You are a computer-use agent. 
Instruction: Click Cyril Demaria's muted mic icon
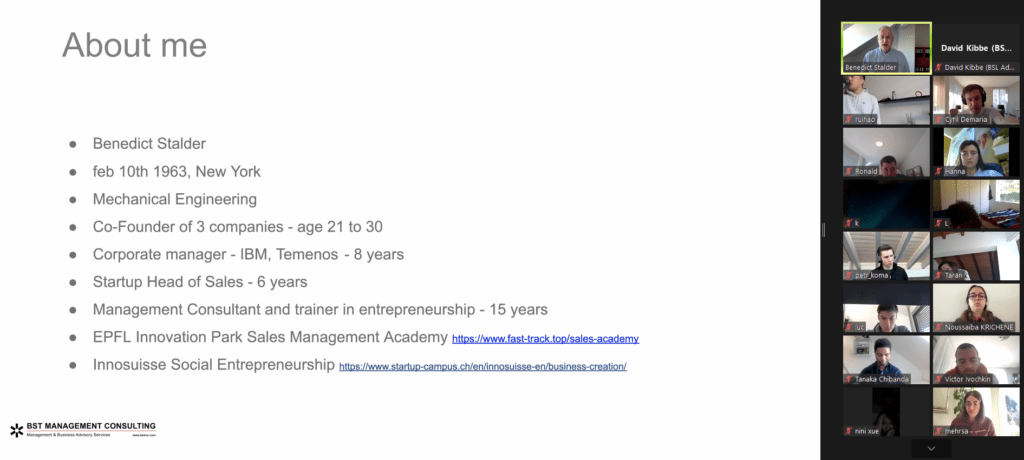[938, 119]
